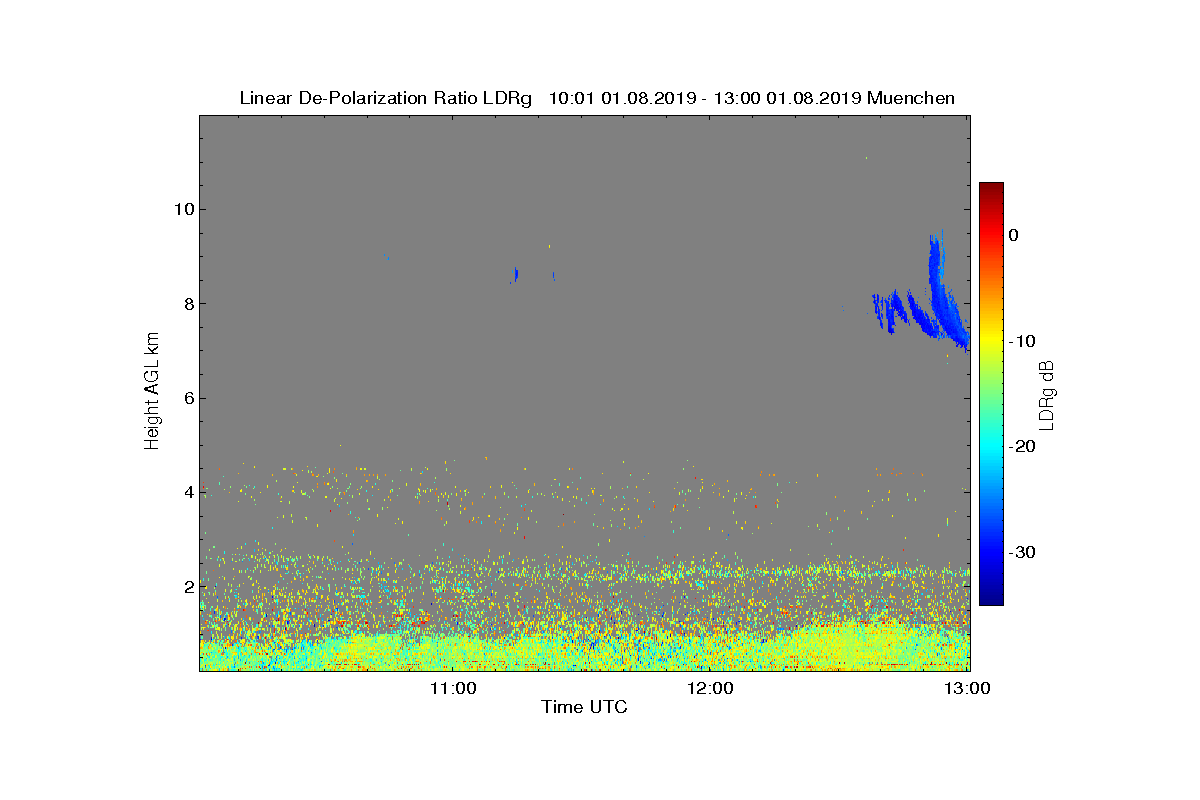
Task: Click the colorbar label 'LDRg dB'
Action: coord(1047,394)
